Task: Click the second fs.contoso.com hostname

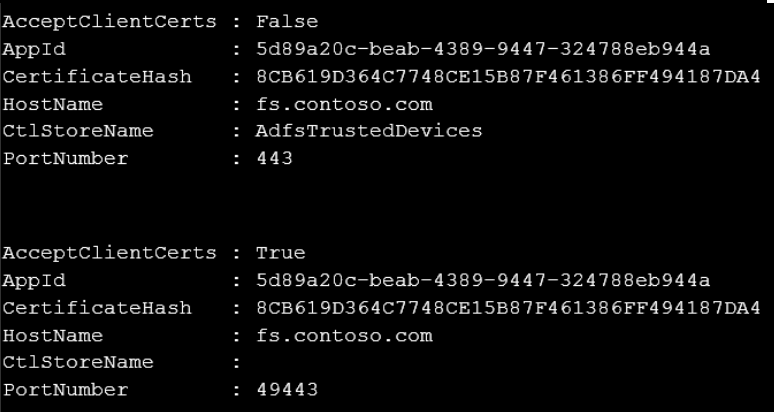Action: pyautogui.click(x=344, y=336)
